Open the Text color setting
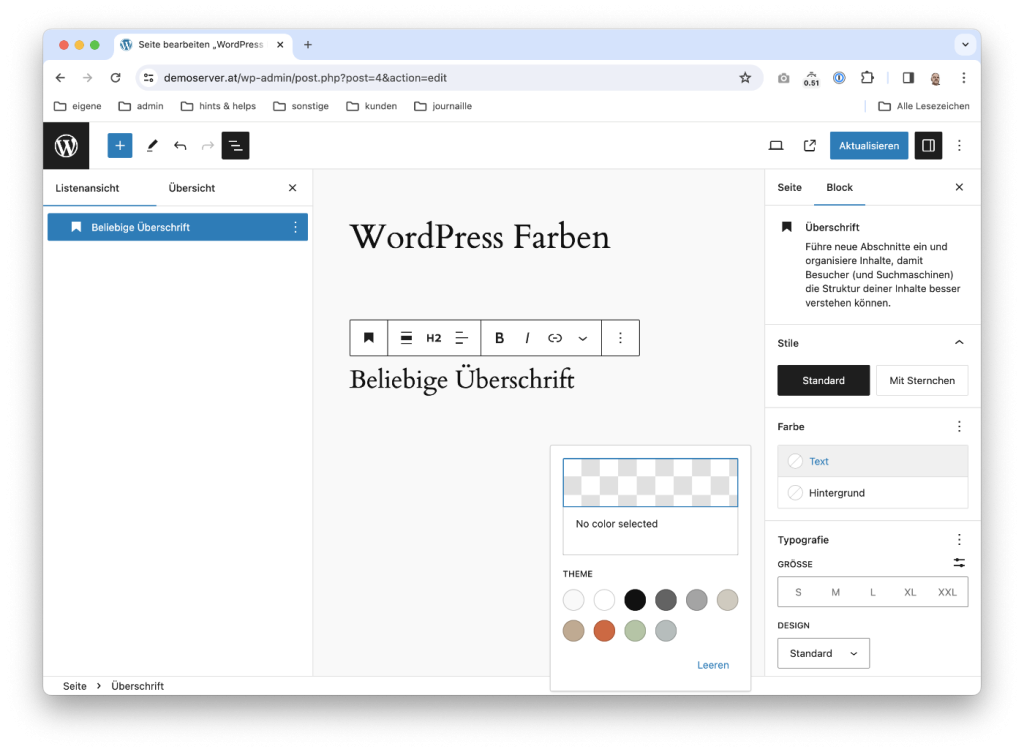 (873, 461)
